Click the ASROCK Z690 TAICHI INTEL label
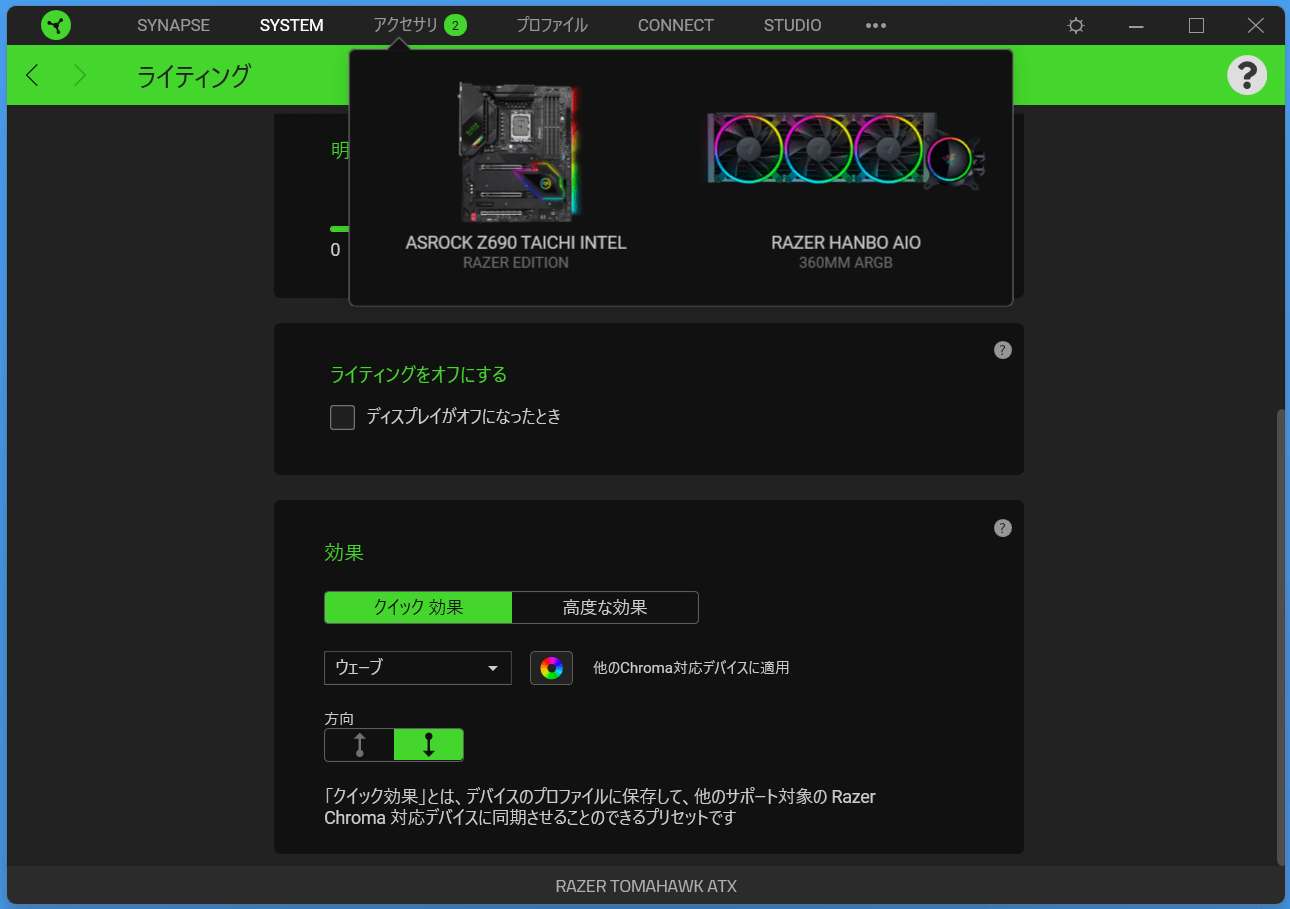 pyautogui.click(x=516, y=243)
